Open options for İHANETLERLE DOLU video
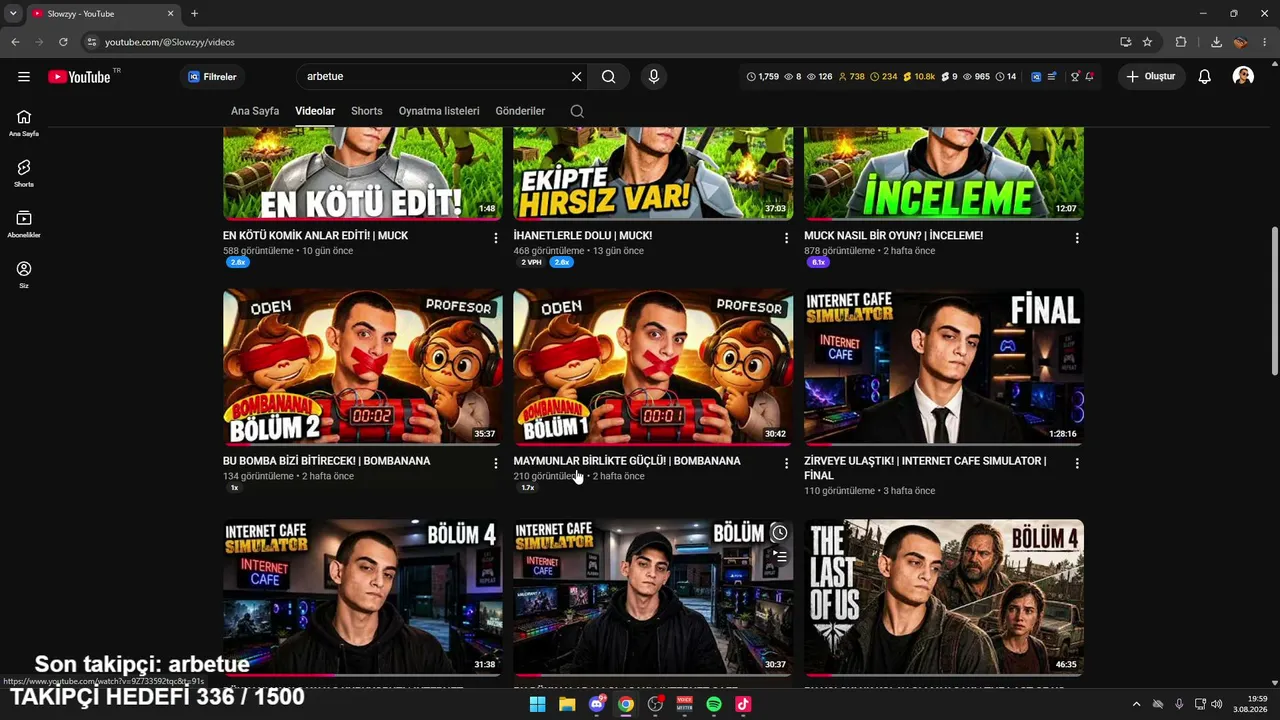The image size is (1280, 720). tap(786, 238)
